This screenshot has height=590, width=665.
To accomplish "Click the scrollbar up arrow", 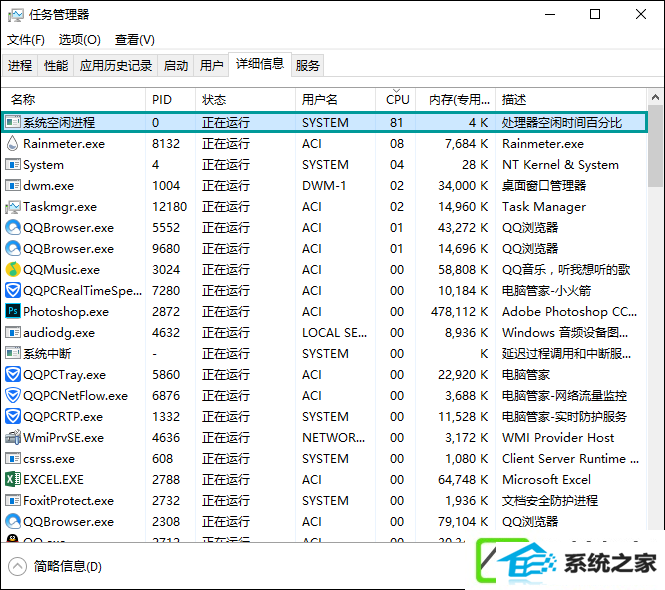I will pos(655,98).
